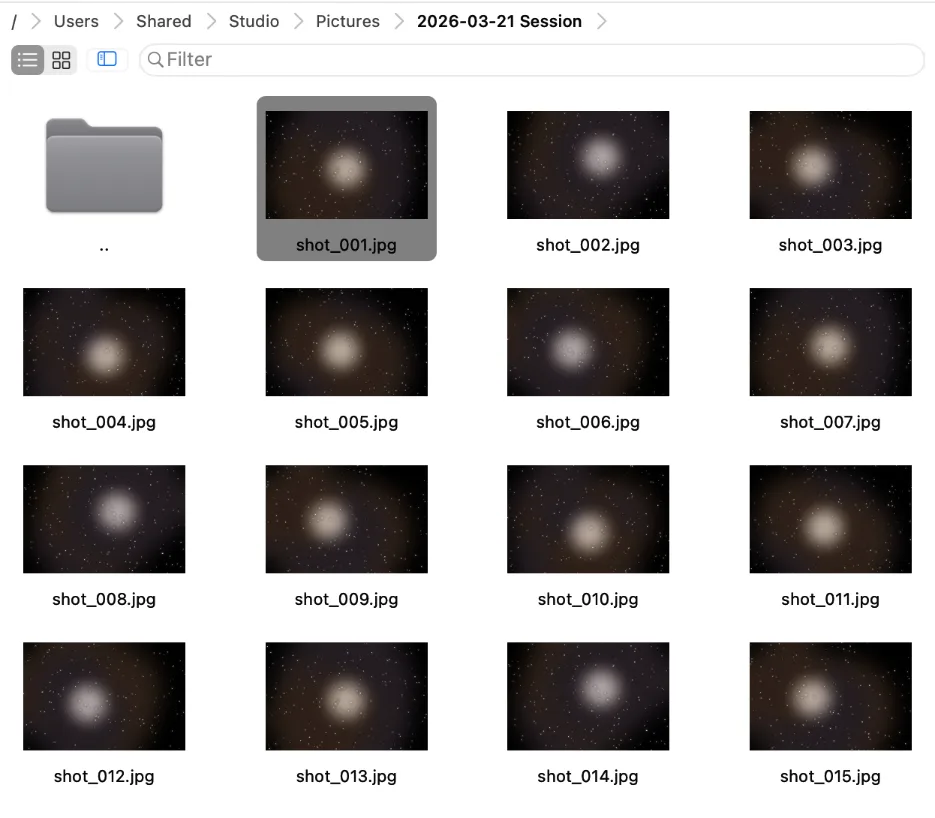Image resolution: width=935 pixels, height=818 pixels.
Task: Switch to list view mode
Action: 27,60
